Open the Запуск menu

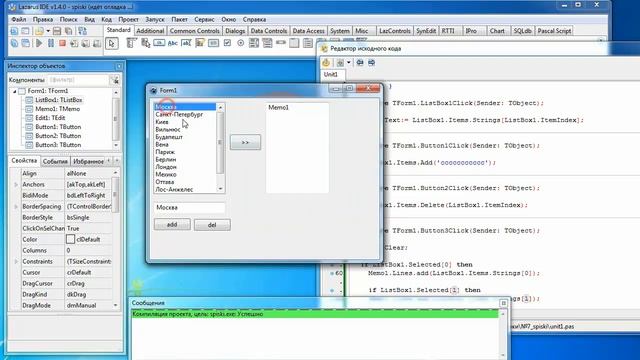click(155, 19)
